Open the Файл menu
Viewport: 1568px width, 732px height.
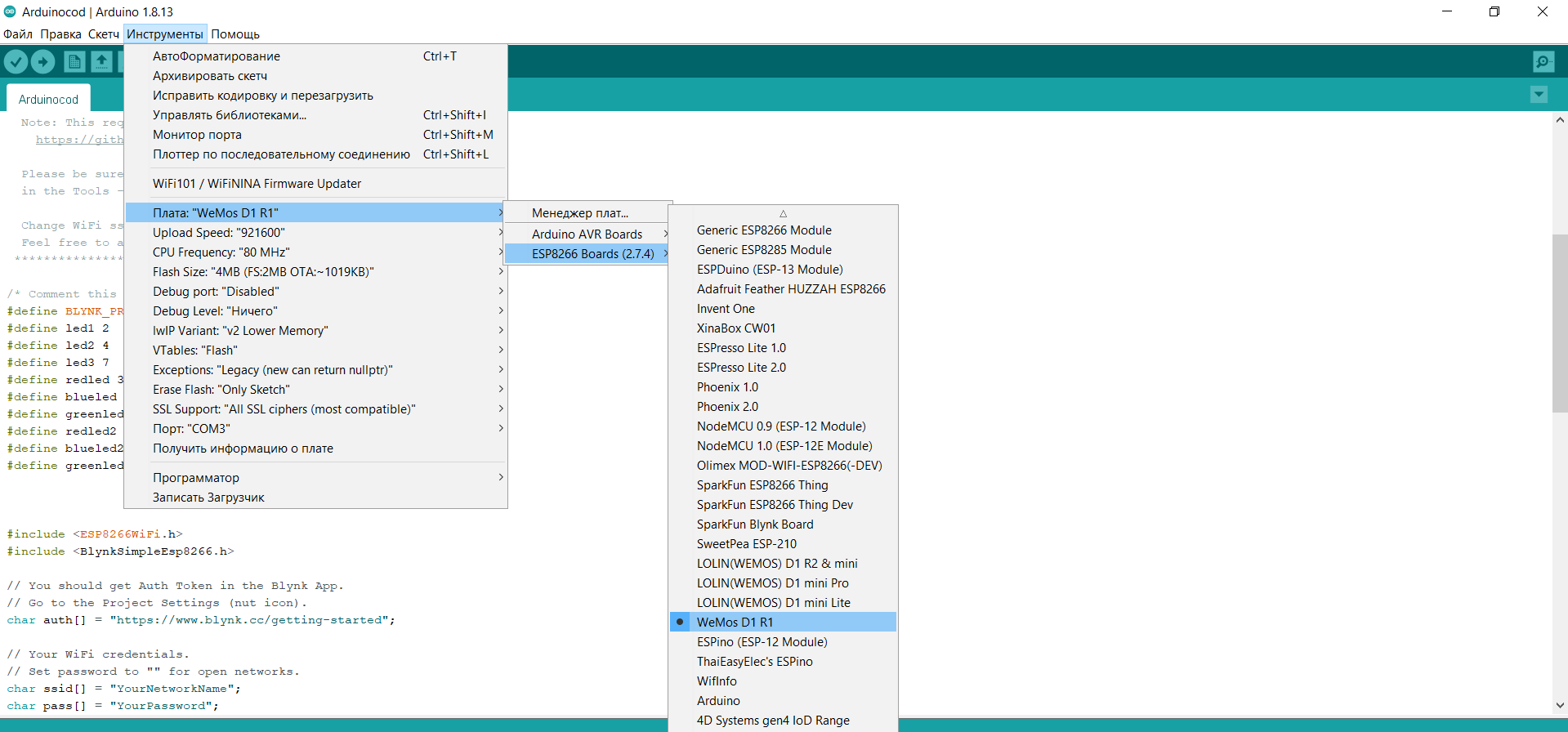[18, 34]
